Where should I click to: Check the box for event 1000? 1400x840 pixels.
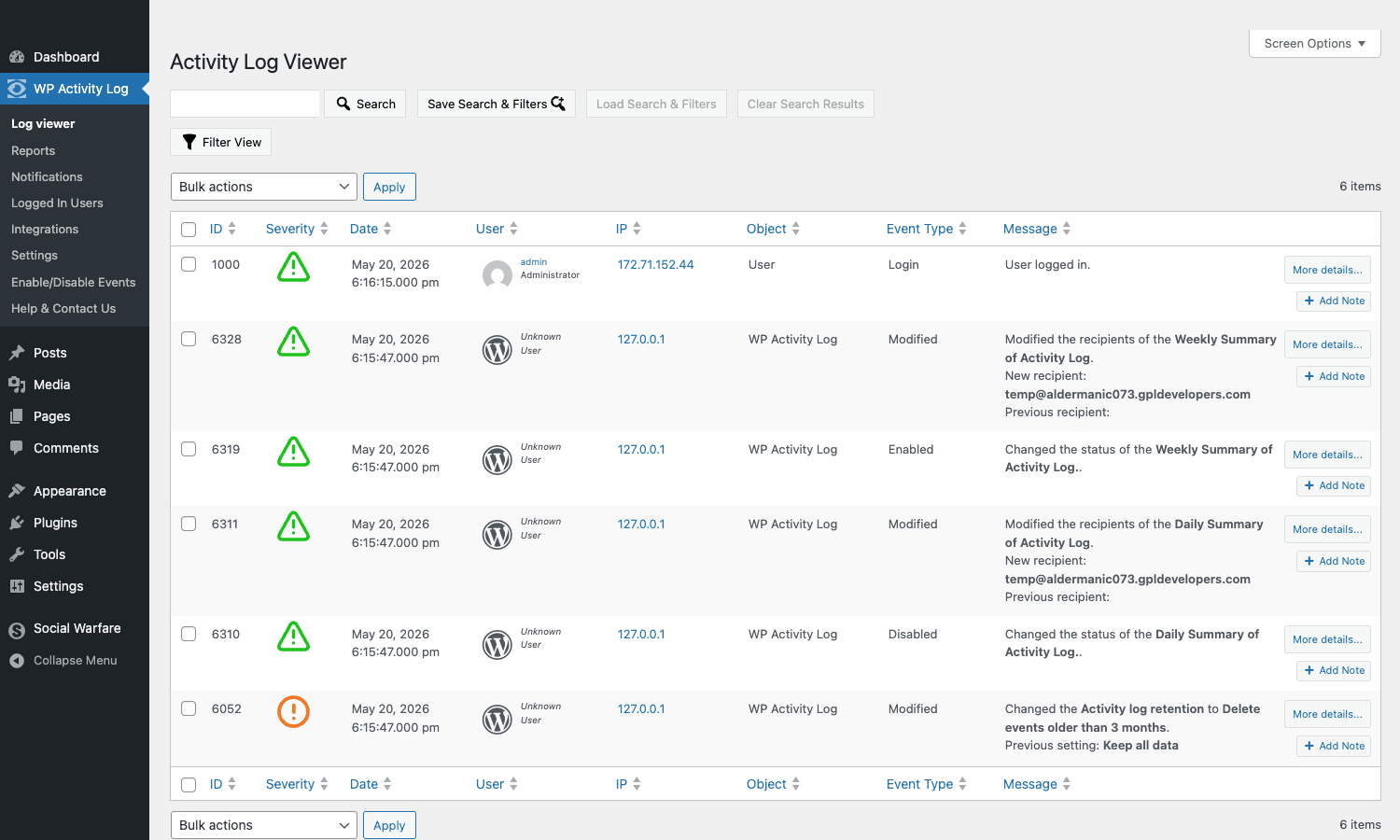(x=189, y=264)
